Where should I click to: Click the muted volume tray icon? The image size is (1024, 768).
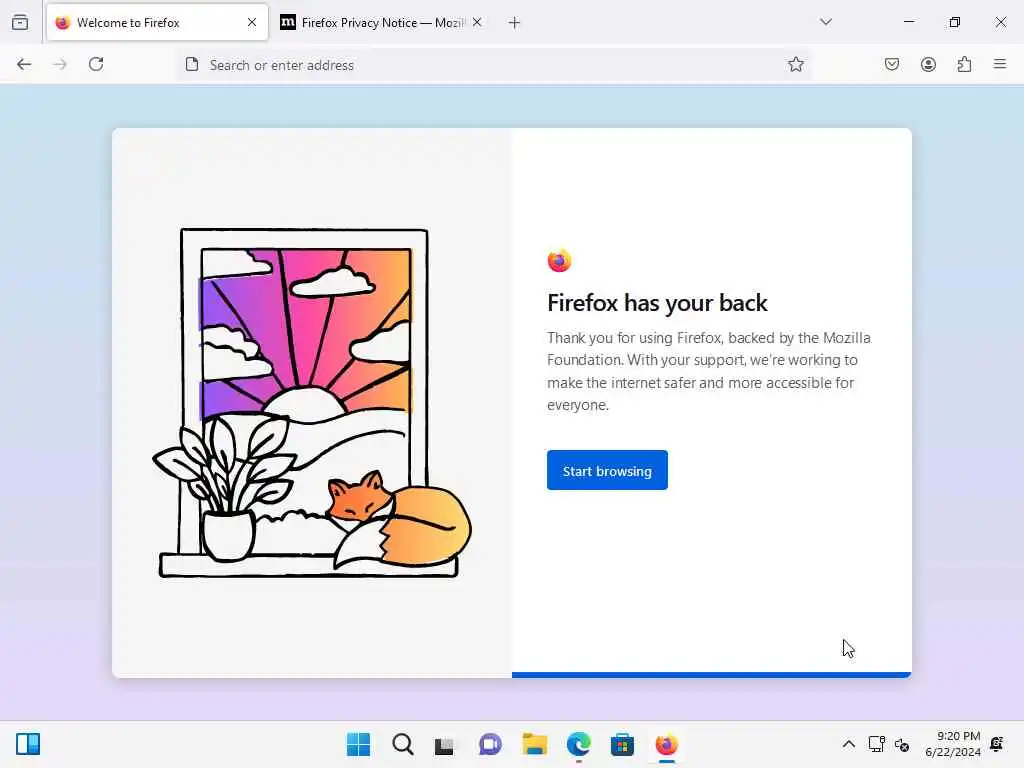[x=902, y=744]
